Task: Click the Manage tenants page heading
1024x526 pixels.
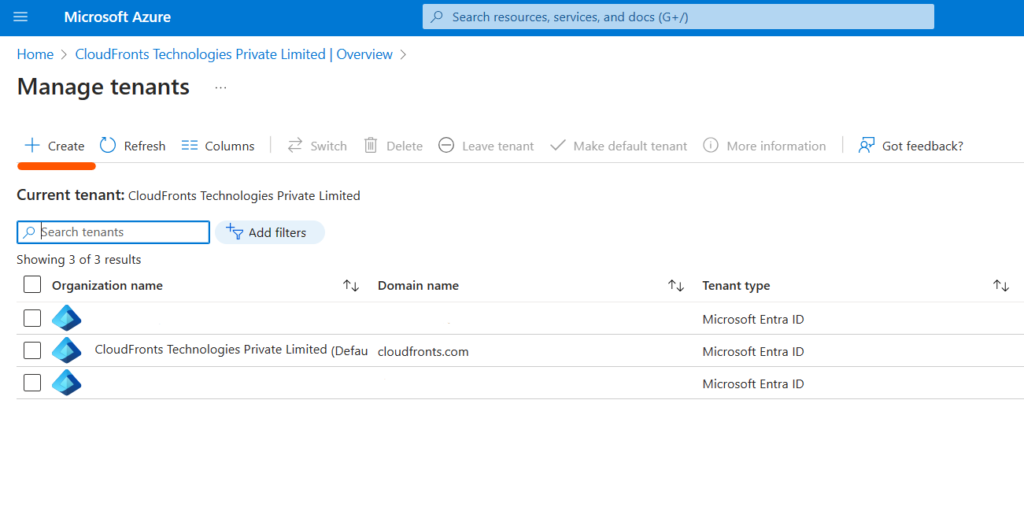Action: 103,87
